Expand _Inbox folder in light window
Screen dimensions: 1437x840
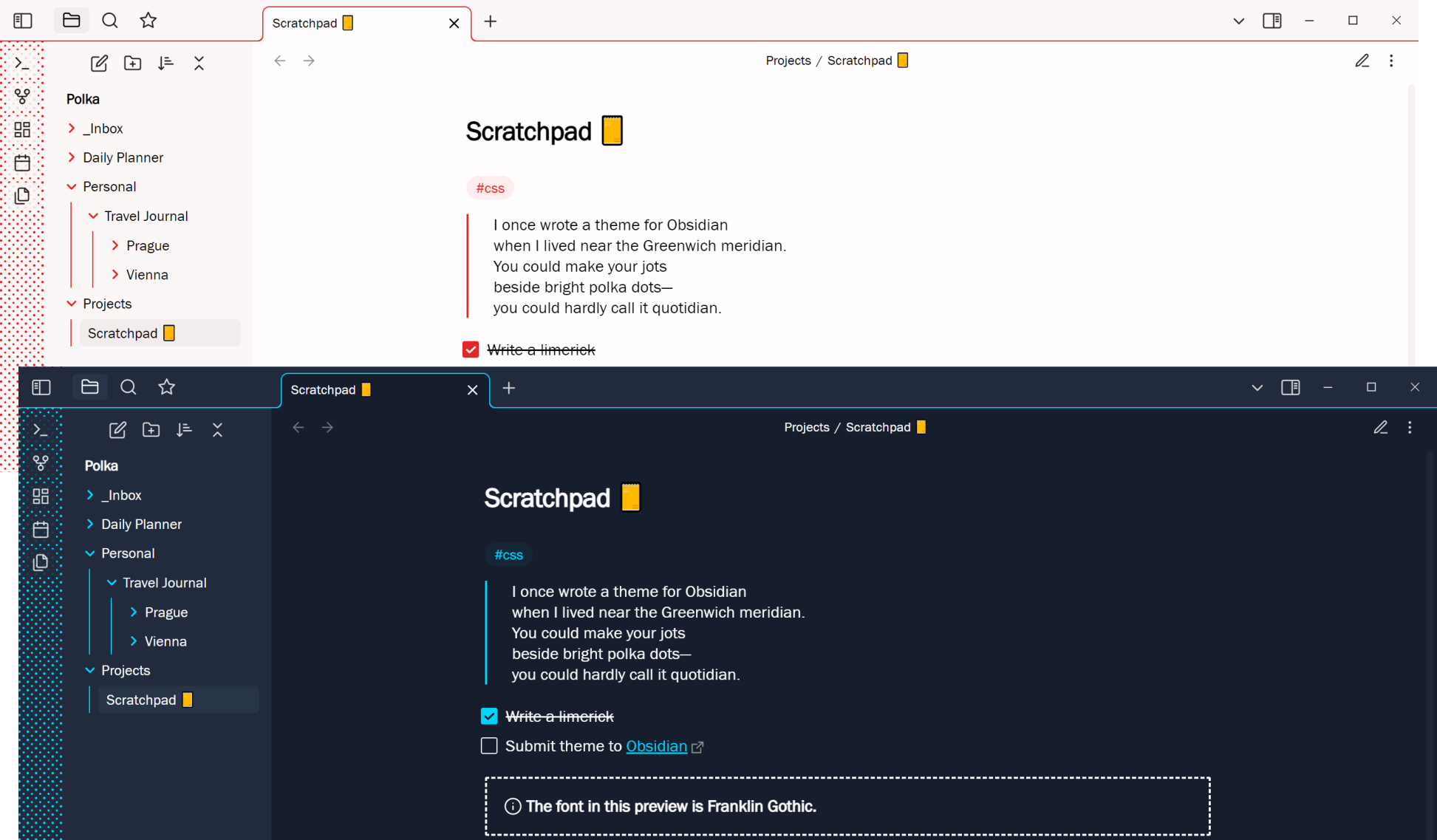[x=72, y=129]
